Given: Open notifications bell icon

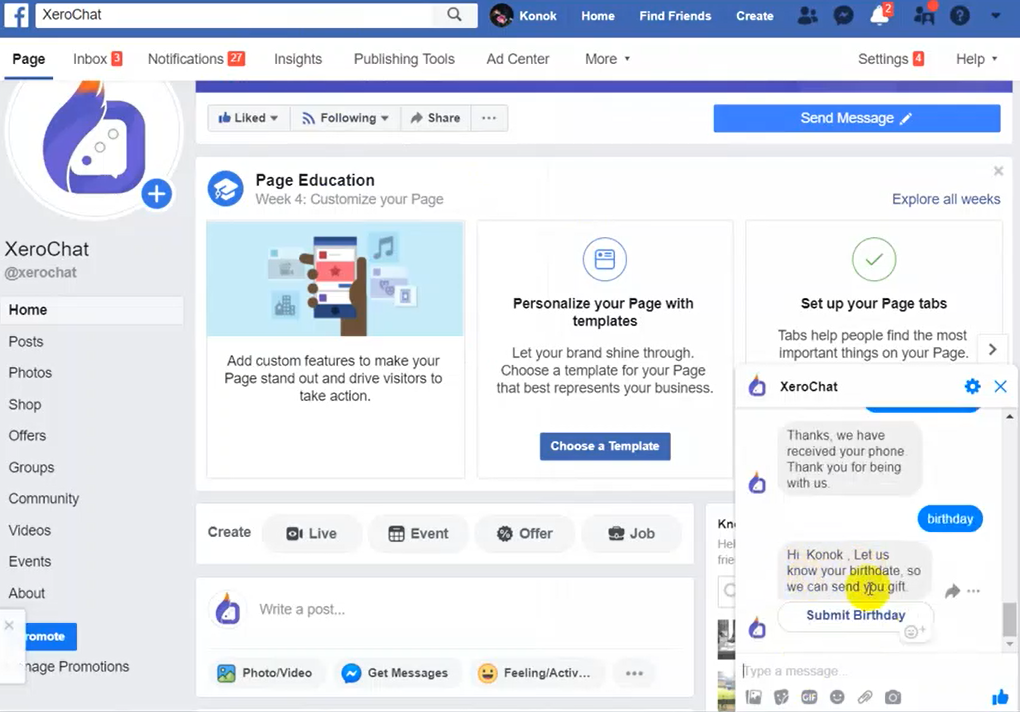Looking at the screenshot, I should pyautogui.click(x=879, y=15).
